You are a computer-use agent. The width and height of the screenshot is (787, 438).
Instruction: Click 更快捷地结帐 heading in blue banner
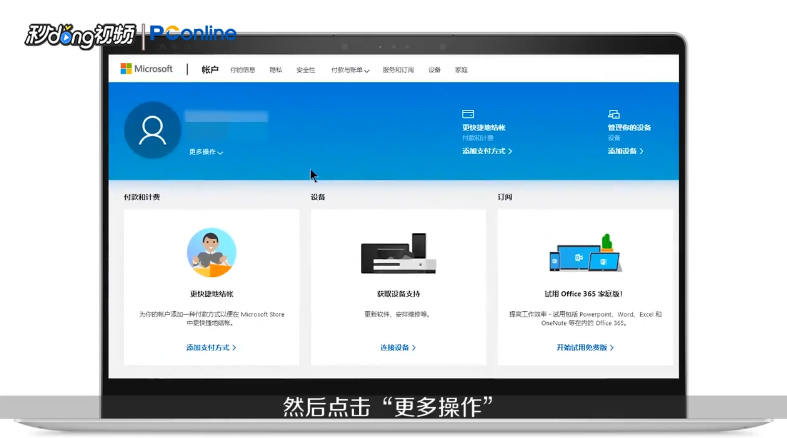[484, 127]
